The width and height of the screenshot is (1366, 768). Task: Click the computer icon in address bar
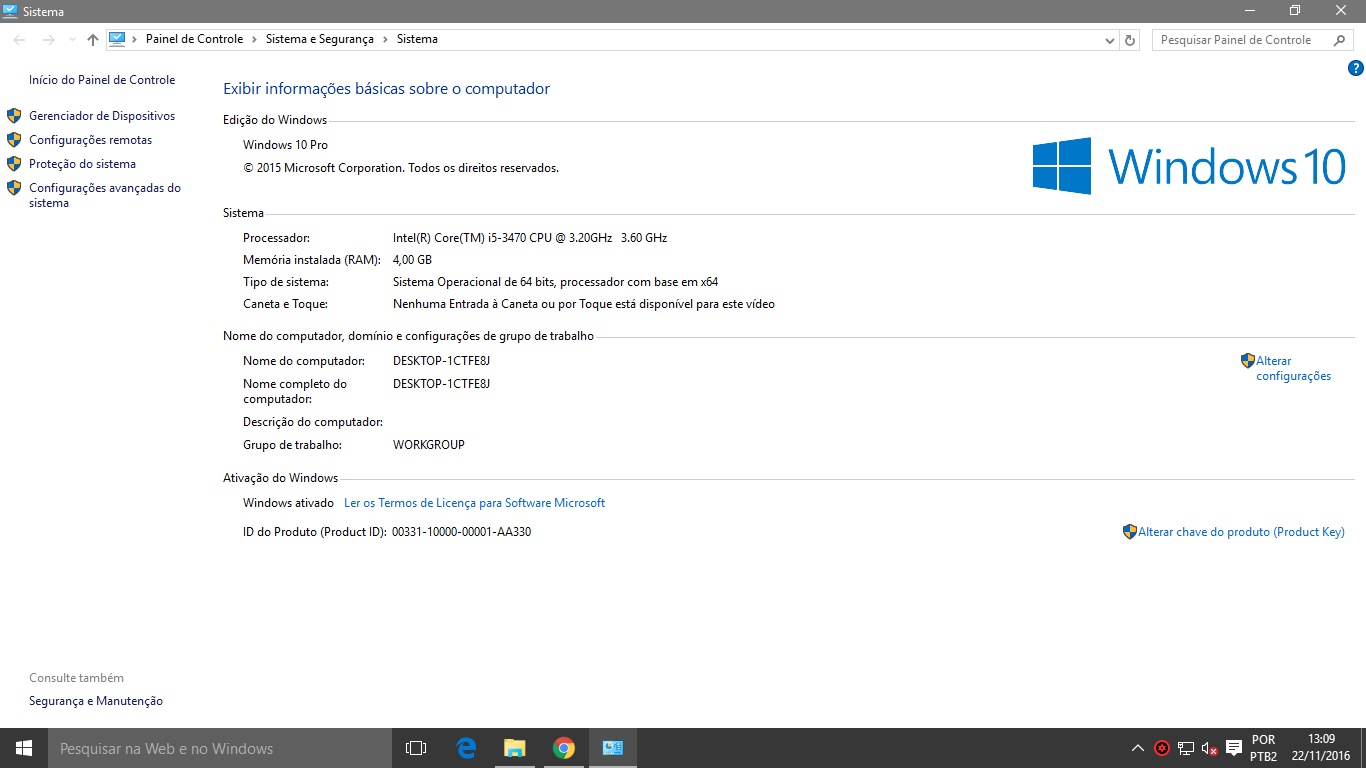[x=117, y=39]
